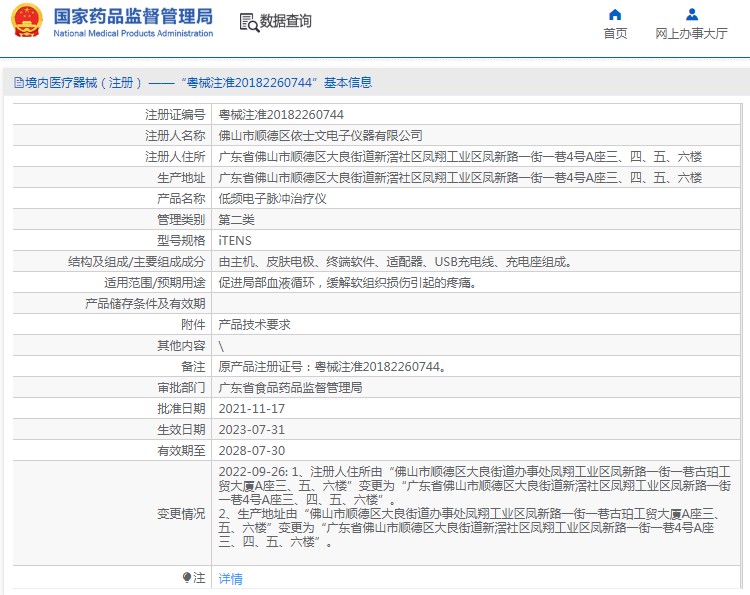Go to 数据查询 section title
This screenshot has height=595, width=750.
coord(286,21)
